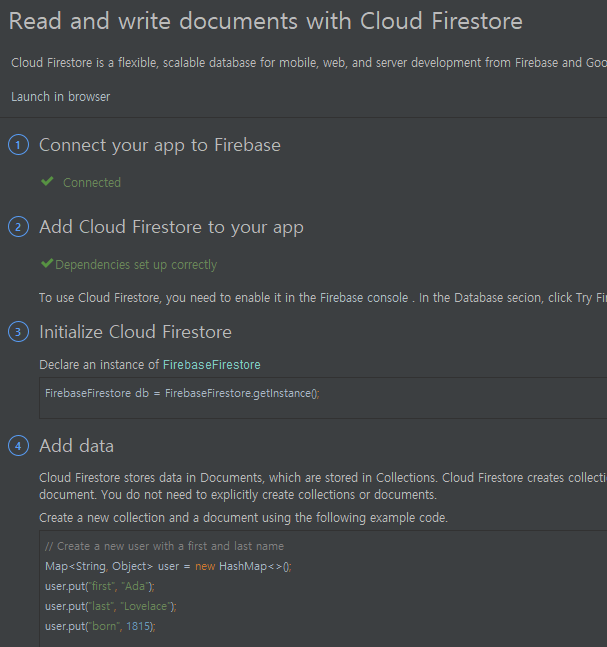This screenshot has height=647, width=607.
Task: Click the user.put born 1815 line
Action: coord(100,626)
